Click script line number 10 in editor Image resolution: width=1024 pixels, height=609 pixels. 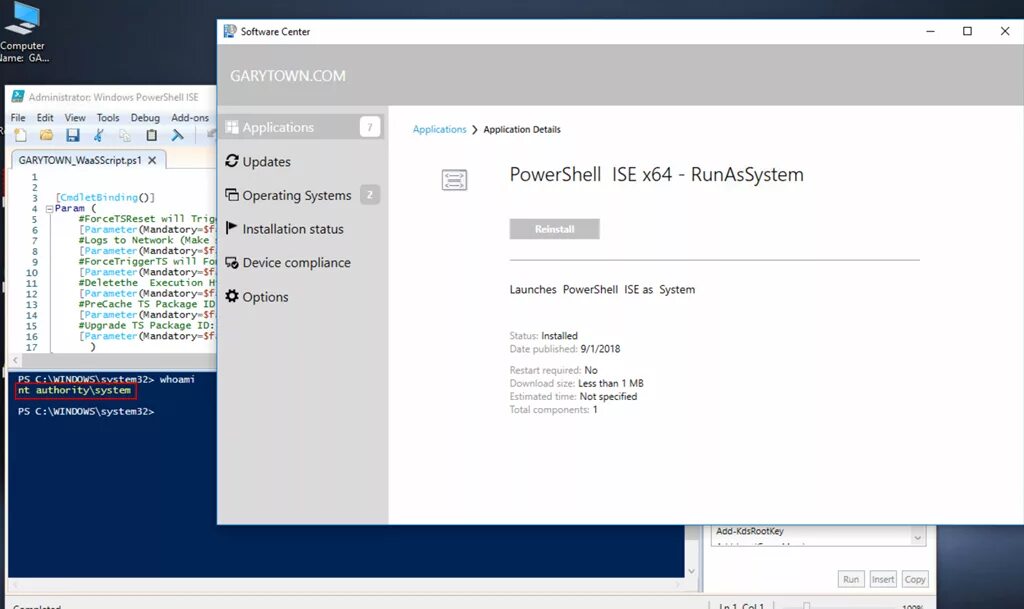[x=31, y=272]
